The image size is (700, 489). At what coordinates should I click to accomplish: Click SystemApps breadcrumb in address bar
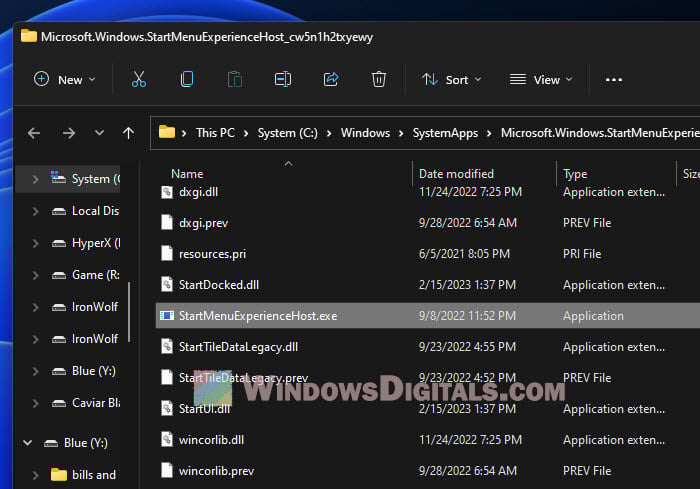click(x=445, y=133)
